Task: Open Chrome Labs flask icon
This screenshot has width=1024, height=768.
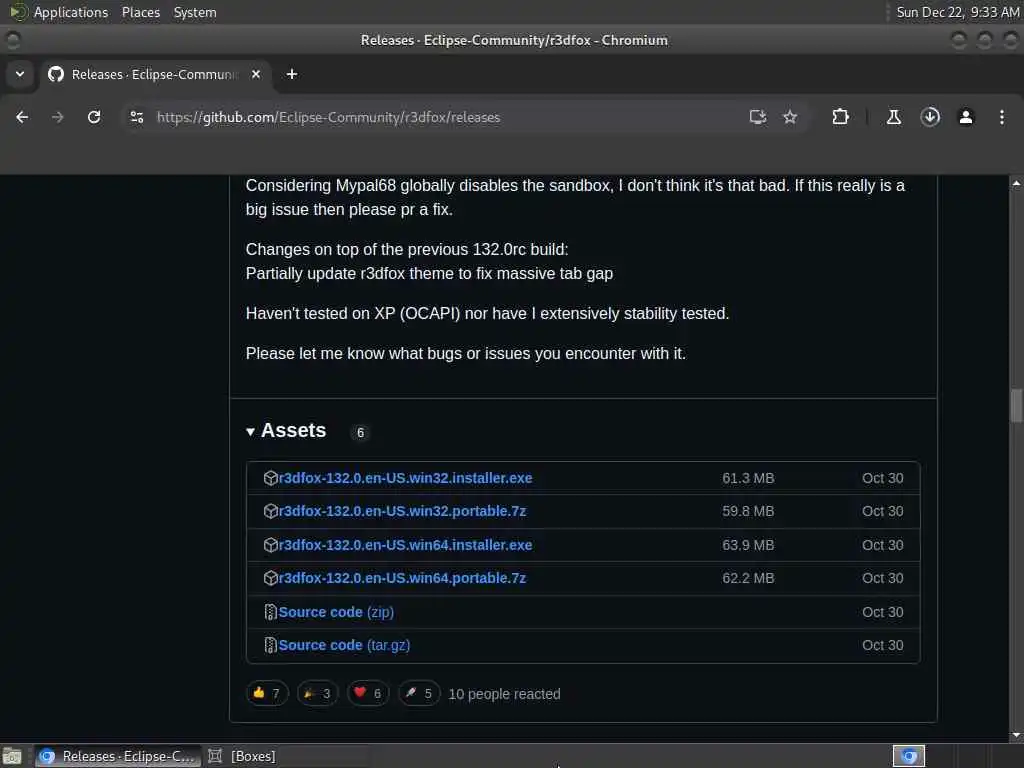Action: tap(894, 117)
